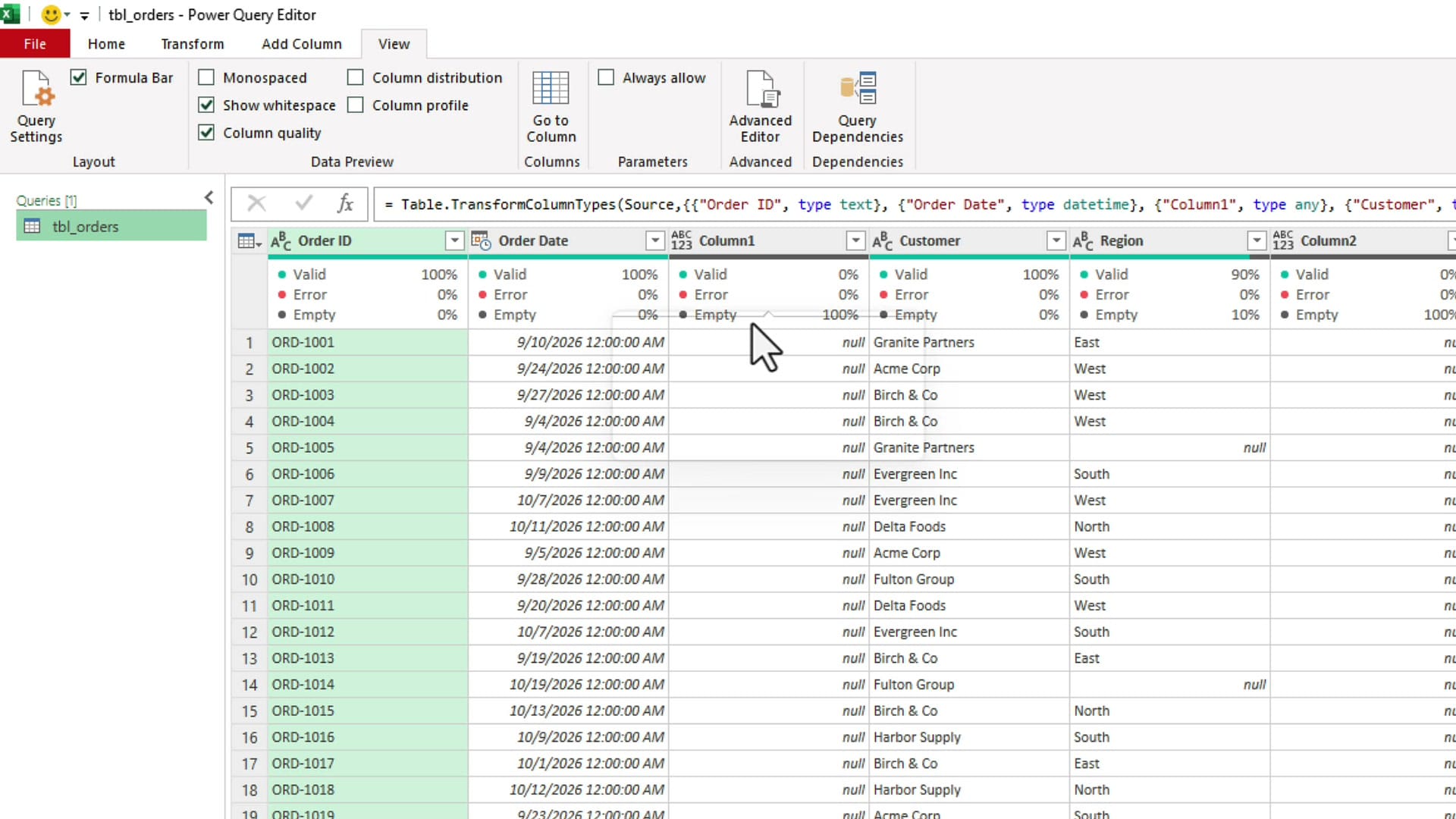Open the Advanced Editor

click(761, 106)
